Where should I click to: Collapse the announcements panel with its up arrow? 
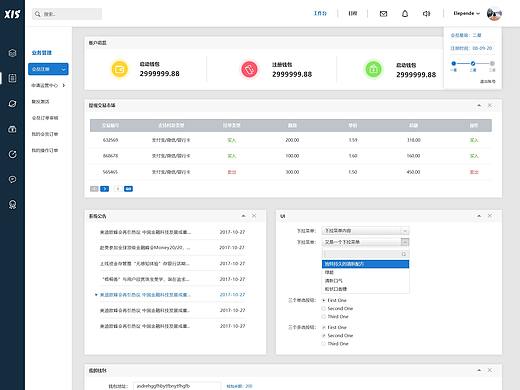(x=243, y=216)
